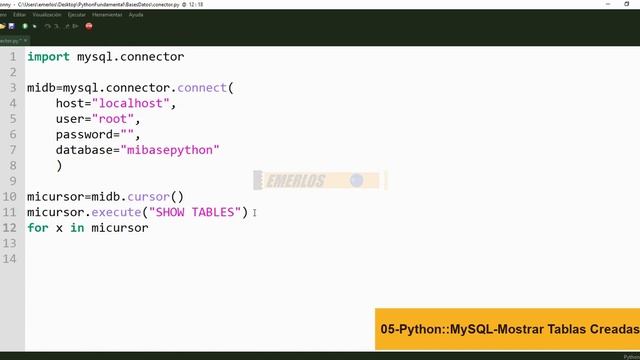640x360 pixels.
Task: Click the "cursor" method on line 10
Action: (x=148, y=197)
